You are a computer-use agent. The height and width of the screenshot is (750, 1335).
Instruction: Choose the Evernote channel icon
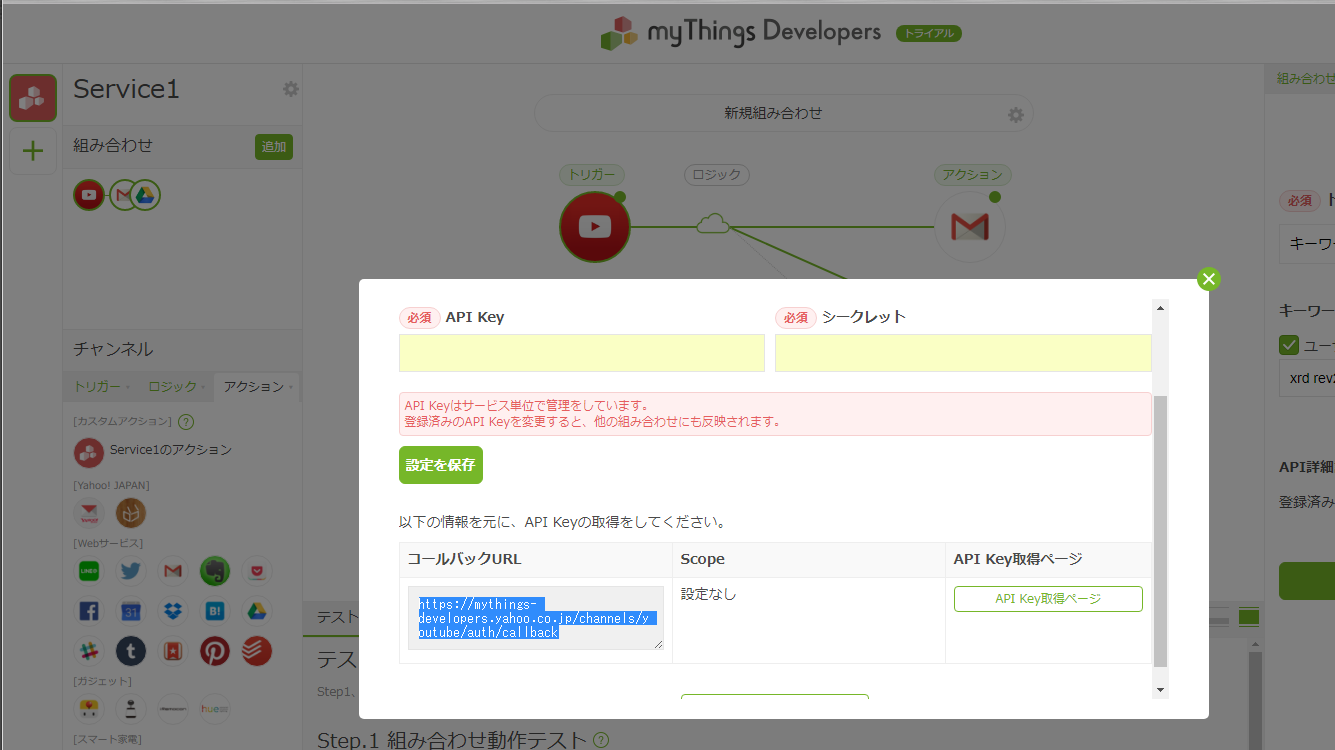click(x=214, y=570)
